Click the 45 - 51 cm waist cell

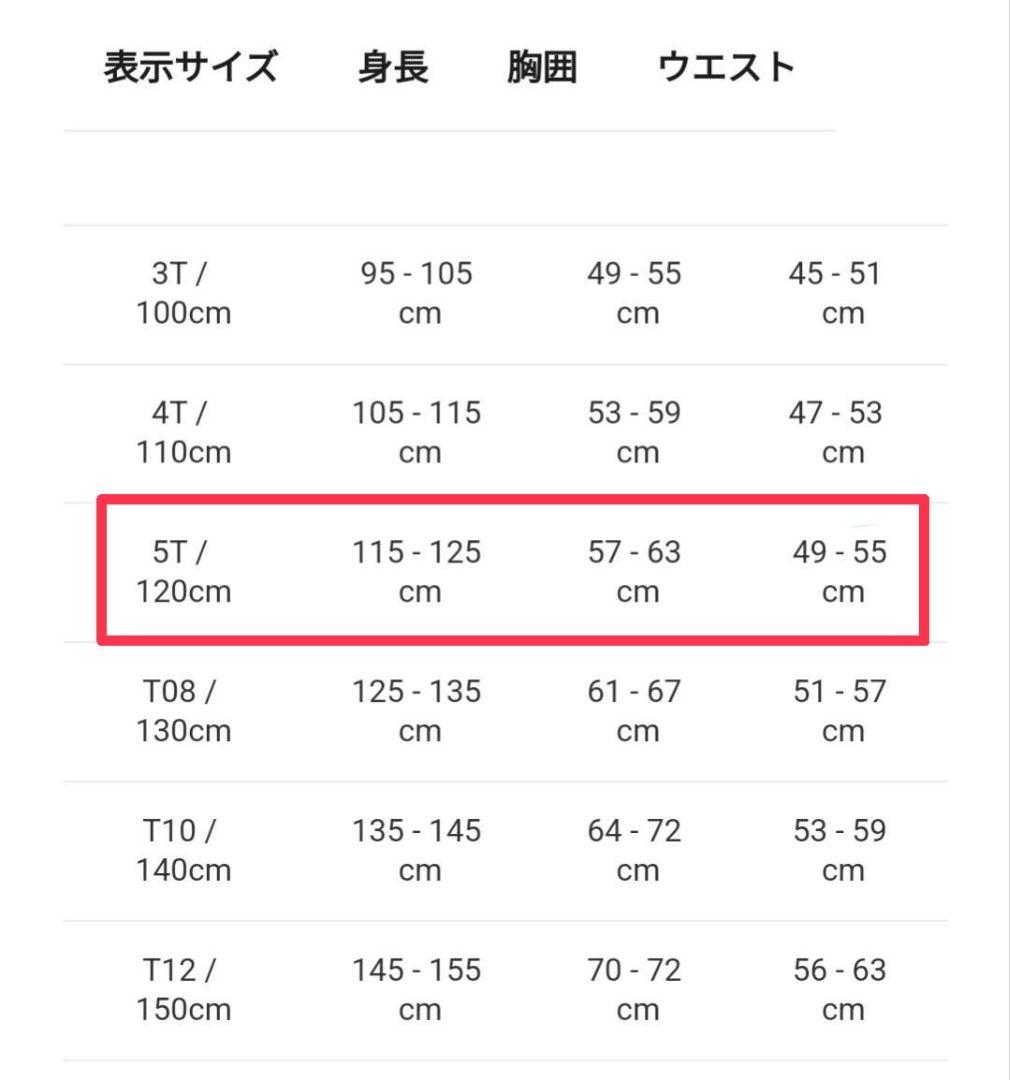point(836,293)
